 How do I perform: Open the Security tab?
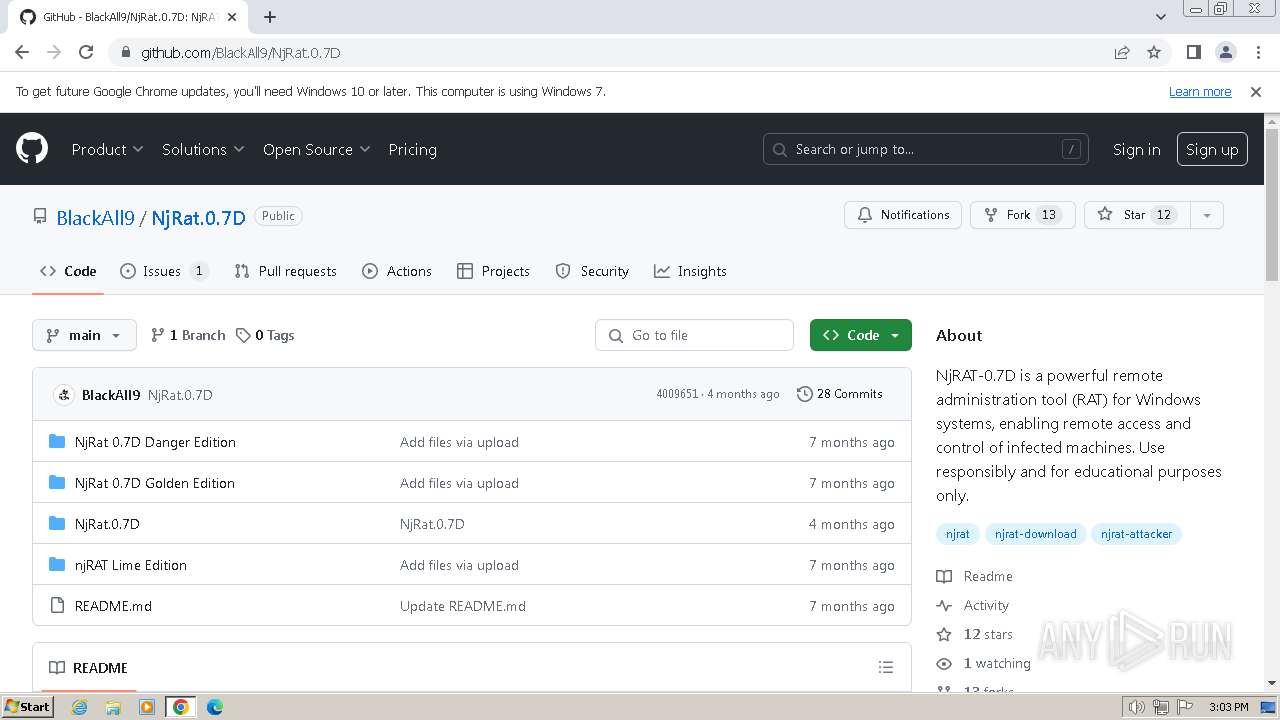pos(592,271)
